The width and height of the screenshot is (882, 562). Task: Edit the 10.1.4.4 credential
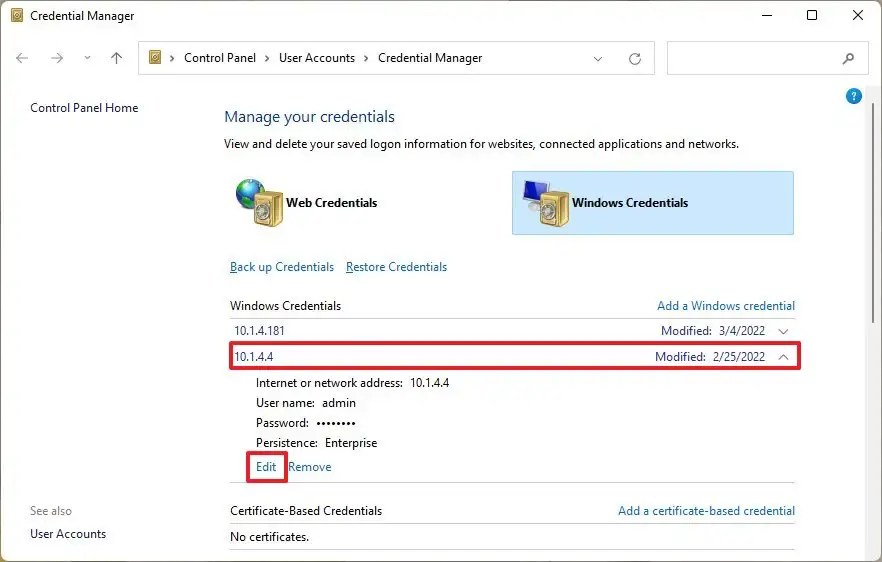(x=266, y=467)
